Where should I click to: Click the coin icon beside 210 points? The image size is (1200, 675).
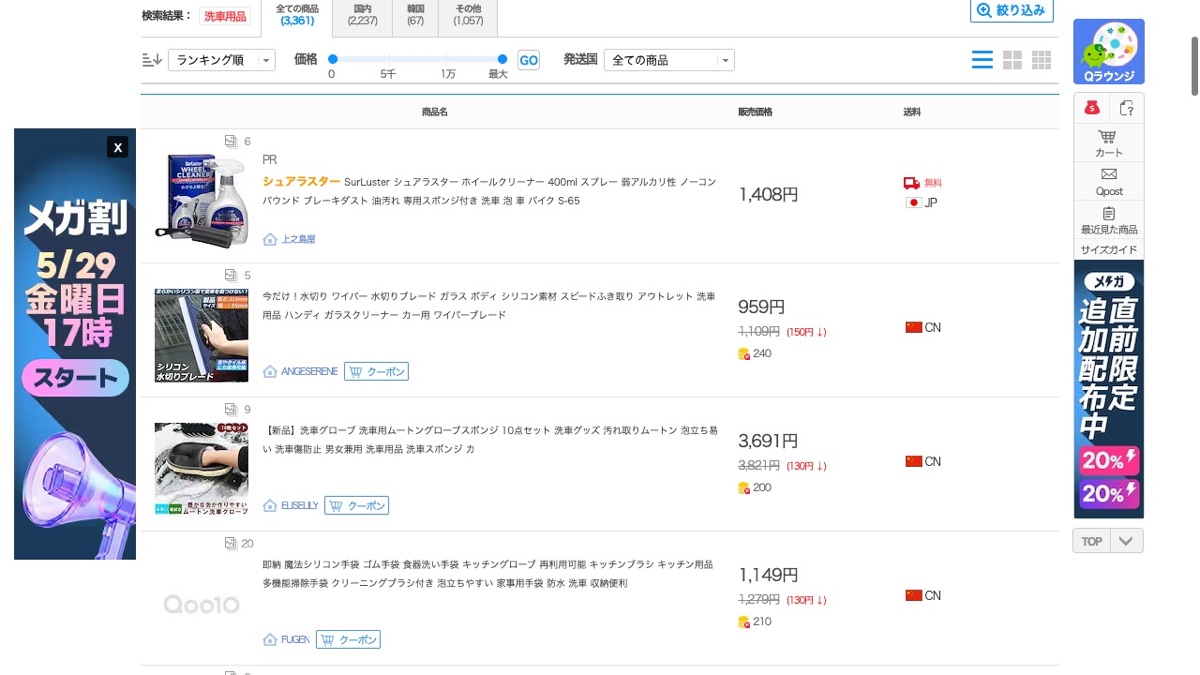click(x=744, y=621)
